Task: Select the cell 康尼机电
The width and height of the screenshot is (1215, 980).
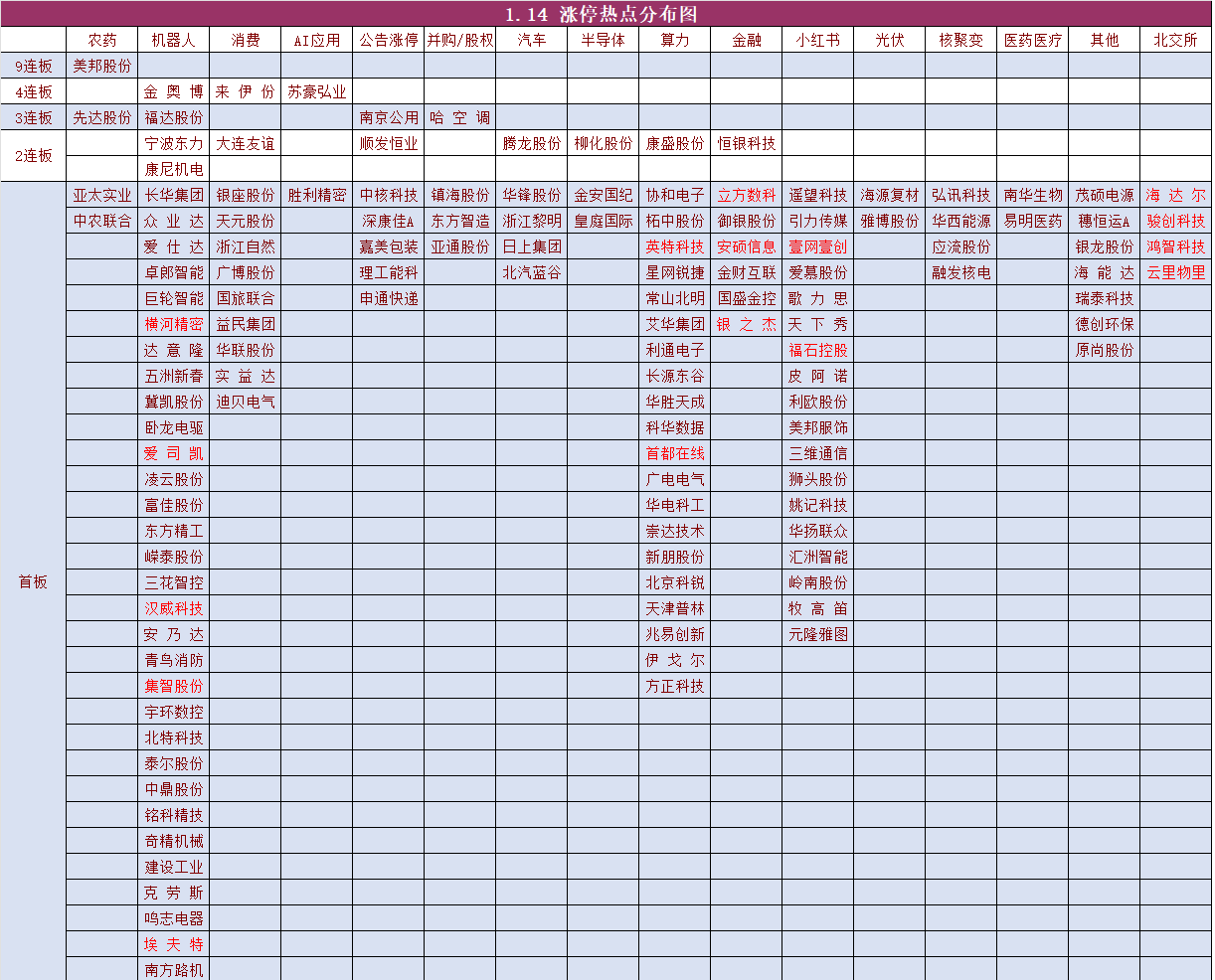Action: [x=174, y=169]
